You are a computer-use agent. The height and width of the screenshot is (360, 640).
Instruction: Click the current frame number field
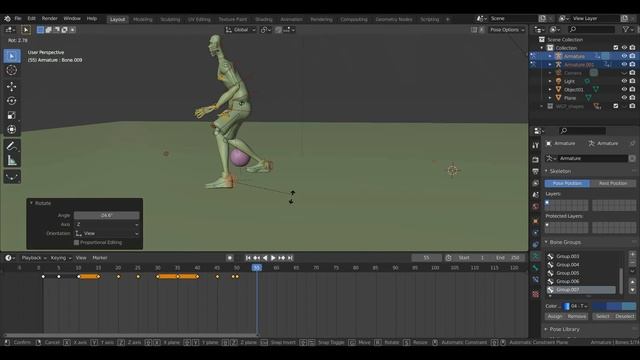pos(426,258)
